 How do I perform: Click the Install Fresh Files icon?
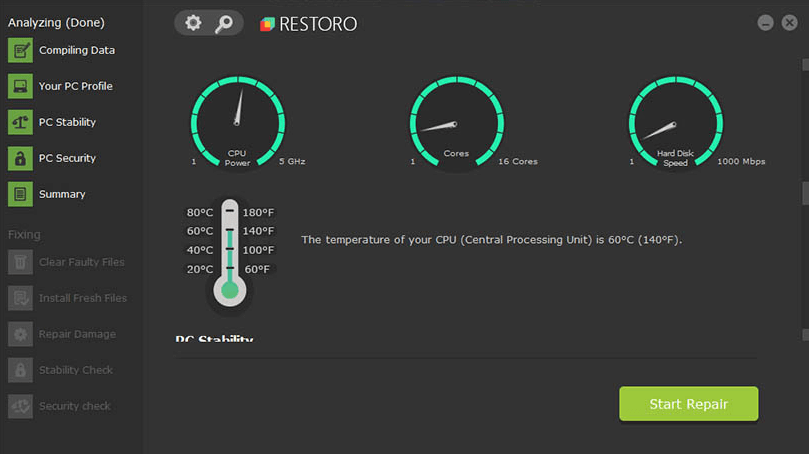click(x=20, y=298)
